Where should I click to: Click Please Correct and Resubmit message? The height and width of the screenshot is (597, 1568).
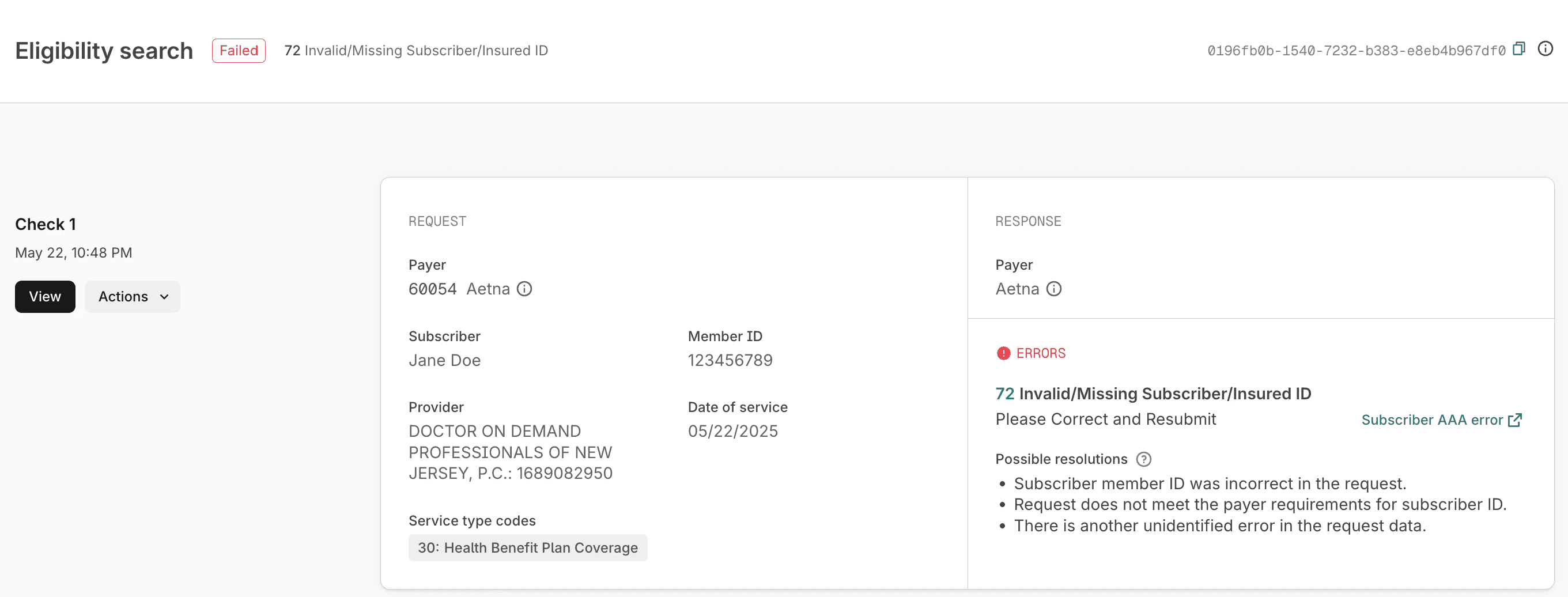point(1105,420)
